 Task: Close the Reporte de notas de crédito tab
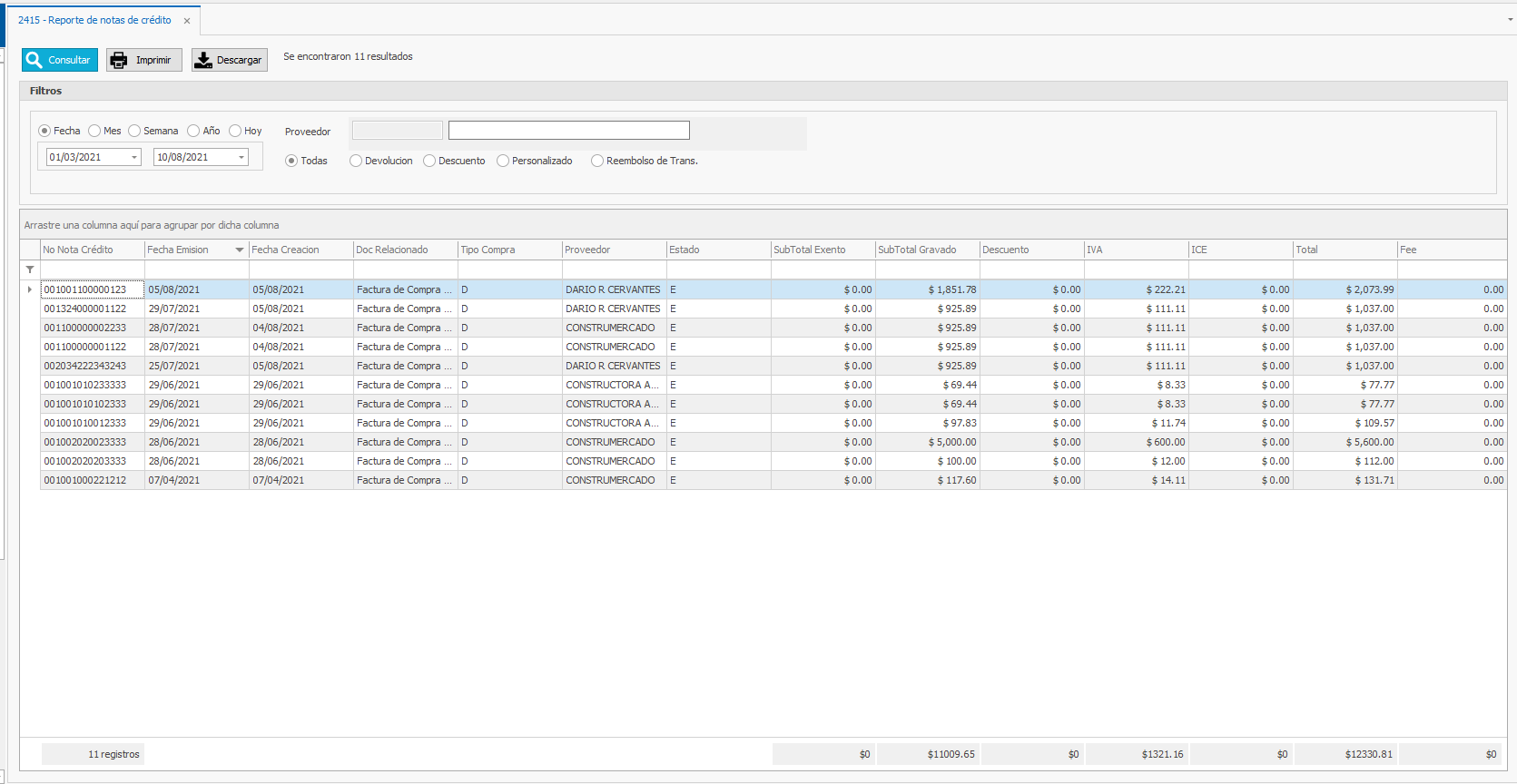click(x=187, y=21)
